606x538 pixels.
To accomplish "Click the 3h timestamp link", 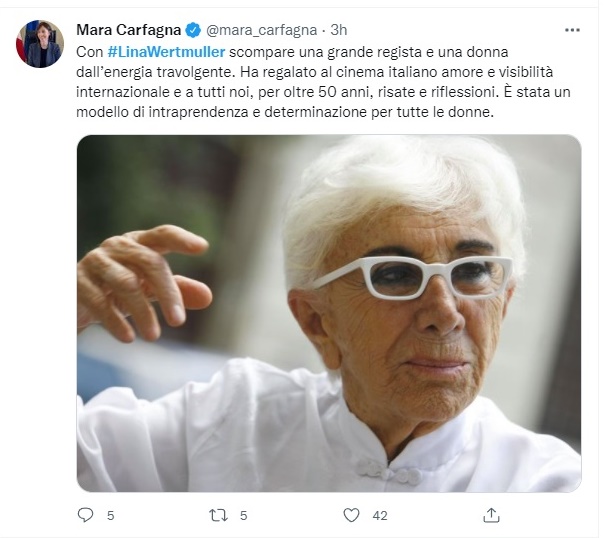I will 339,30.
